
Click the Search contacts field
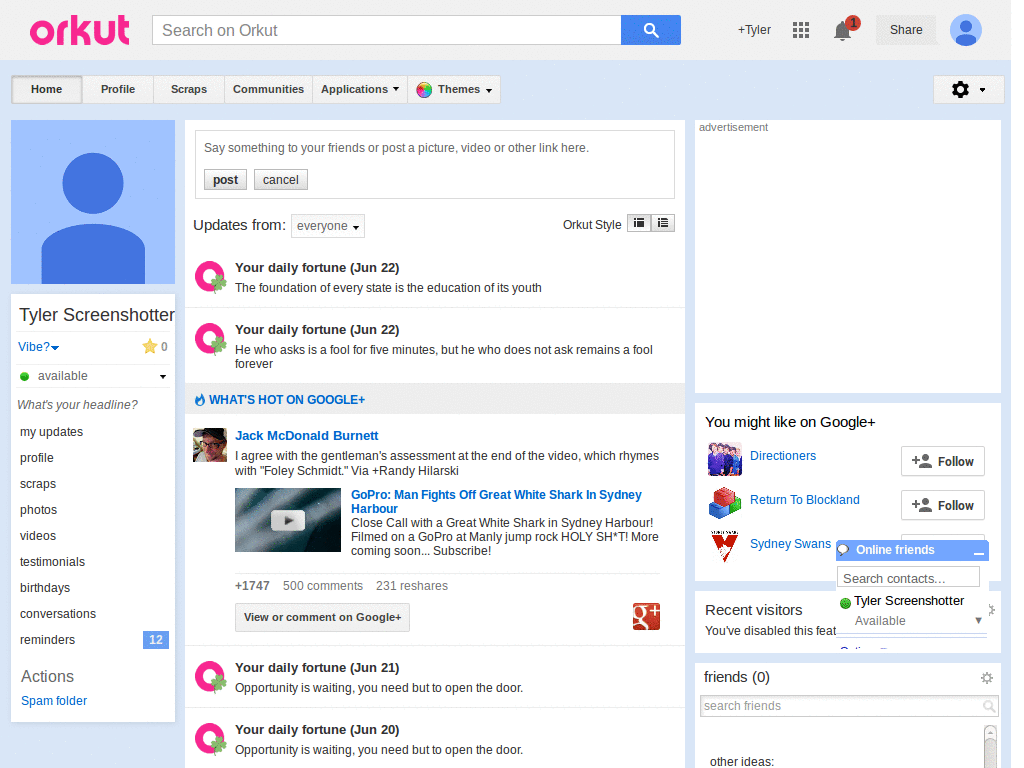908,578
